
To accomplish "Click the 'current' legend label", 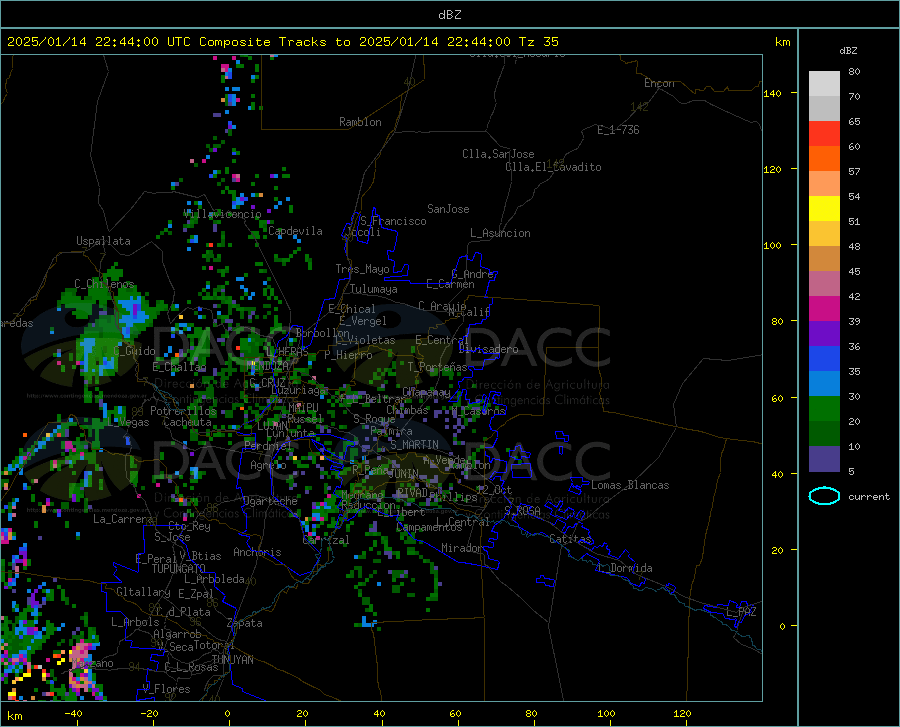I will [869, 496].
